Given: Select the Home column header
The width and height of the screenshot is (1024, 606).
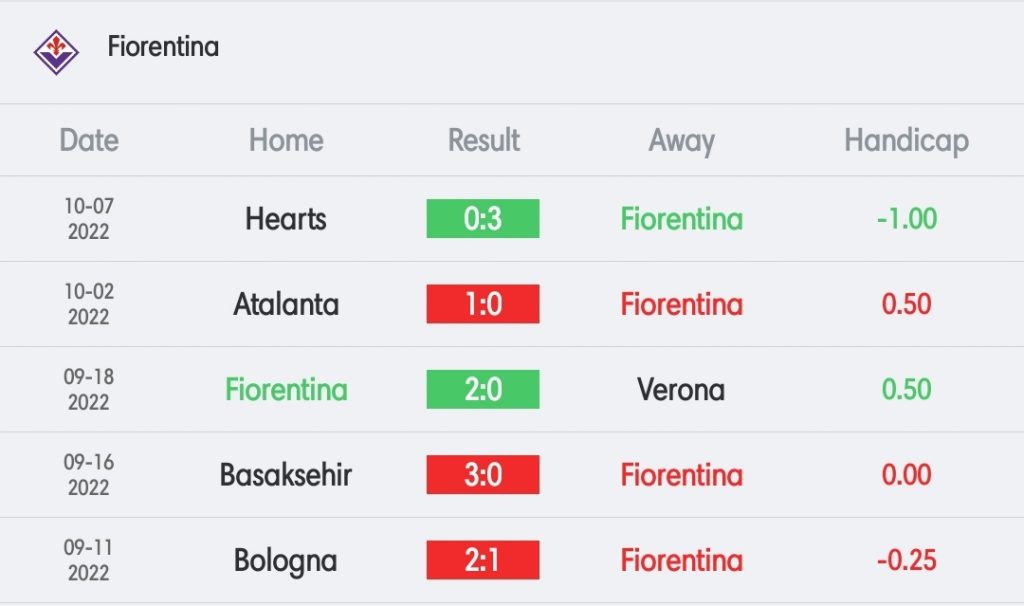Looking at the screenshot, I should point(286,140).
